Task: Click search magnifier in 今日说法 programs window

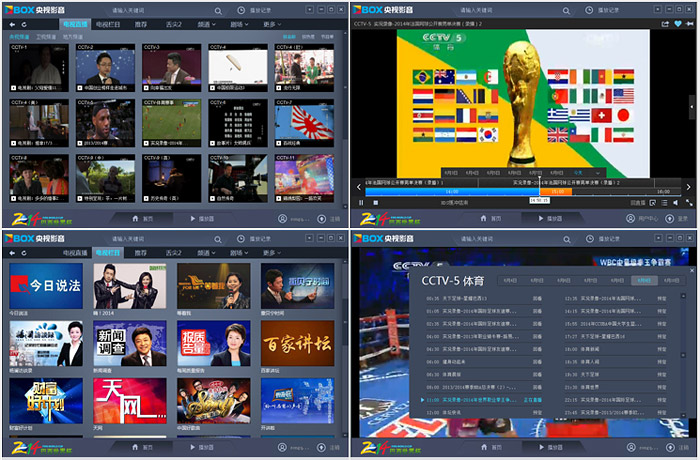Action: pyautogui.click(x=218, y=239)
